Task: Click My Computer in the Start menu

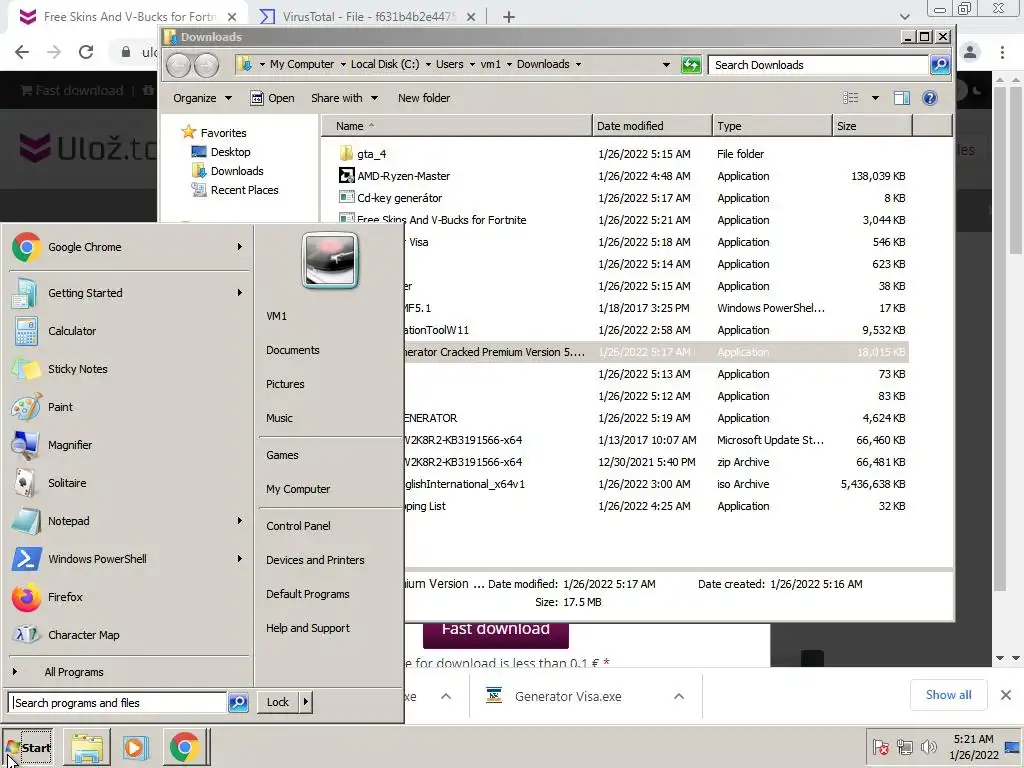Action: (298, 489)
